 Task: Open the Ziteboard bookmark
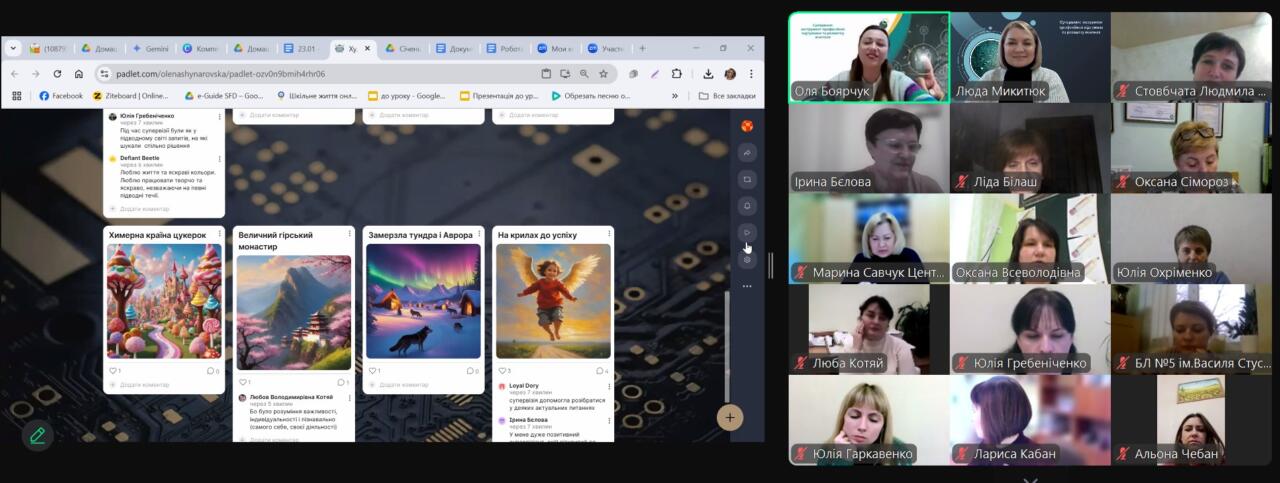[x=131, y=96]
